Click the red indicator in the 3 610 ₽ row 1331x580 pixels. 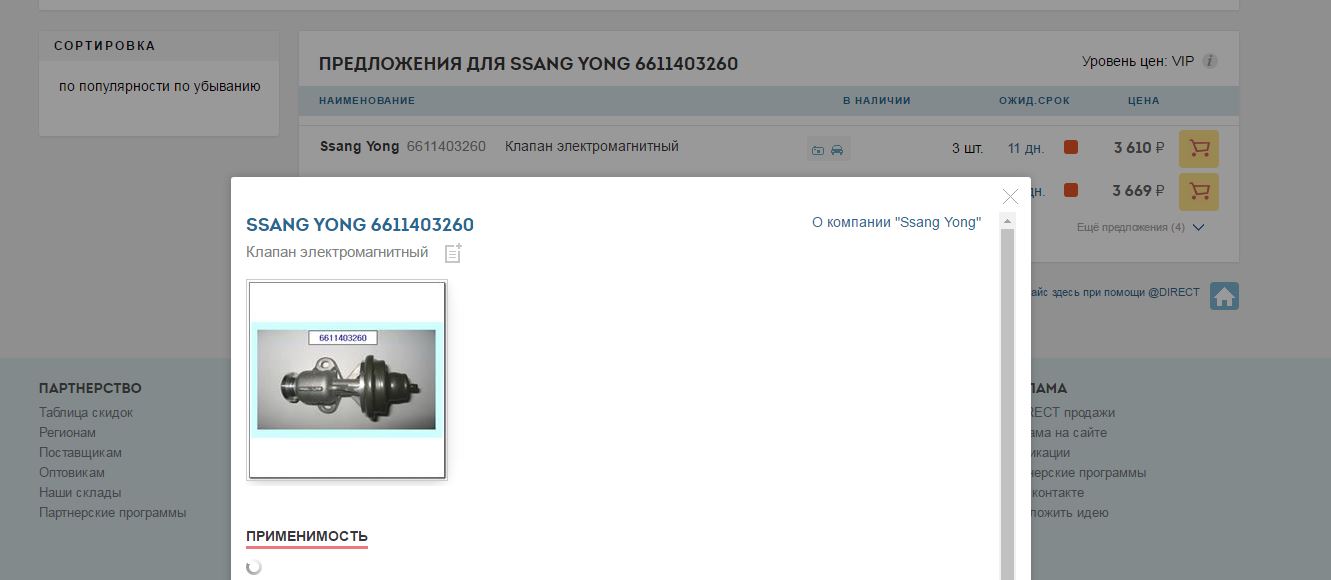point(1071,148)
